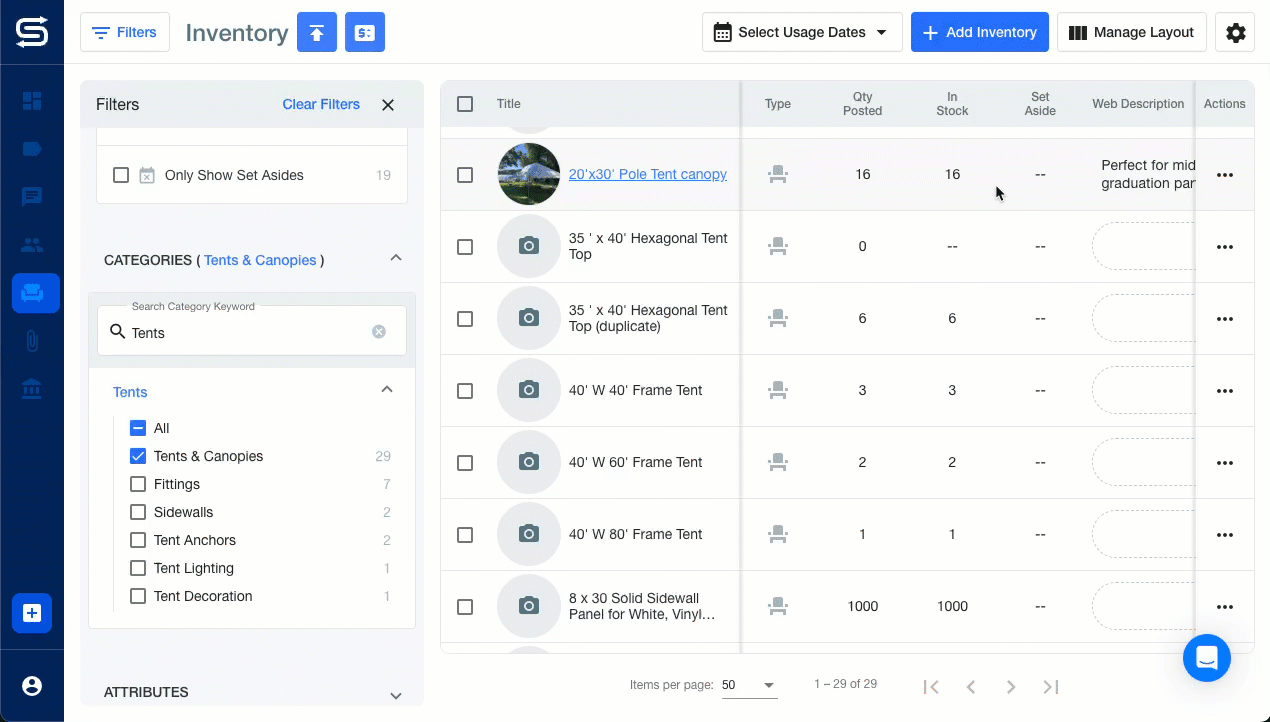Screen dimensions: 1270x722
Task: Click the Filters button in the top bar
Action: click(x=125, y=33)
